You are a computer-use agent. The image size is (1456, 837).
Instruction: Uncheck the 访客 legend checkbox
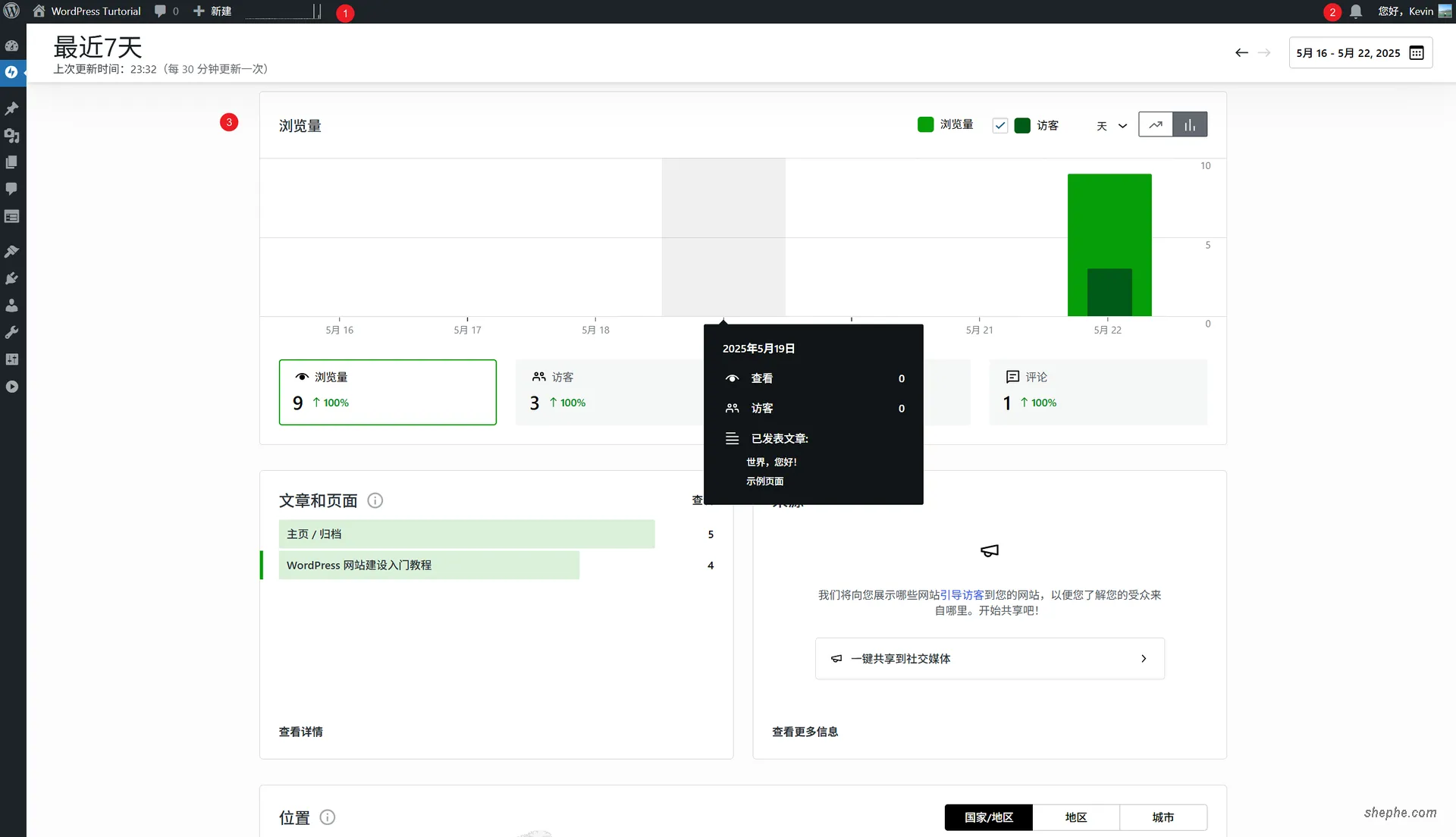pos(999,125)
